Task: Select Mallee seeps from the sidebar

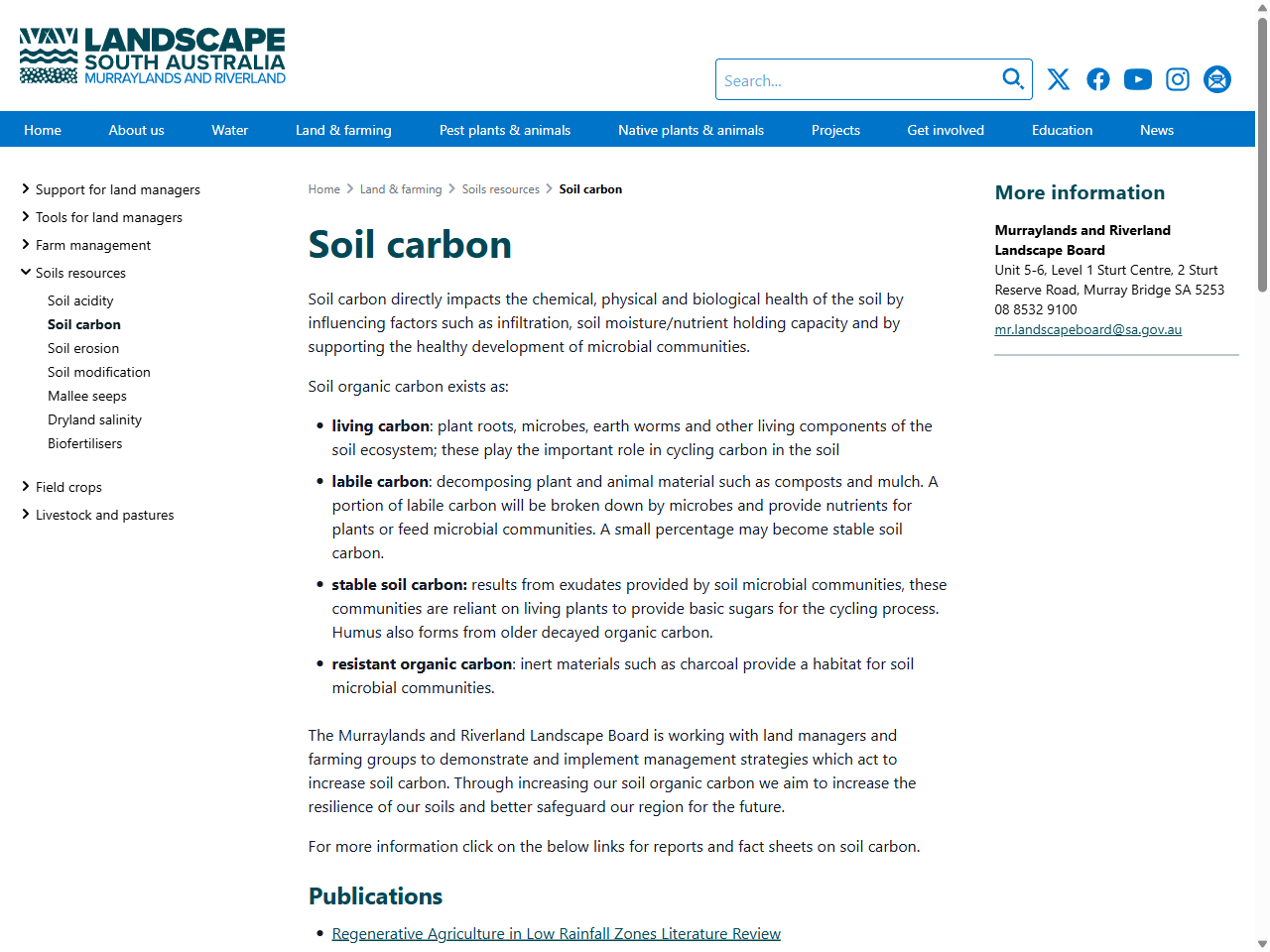Action: 86,396
